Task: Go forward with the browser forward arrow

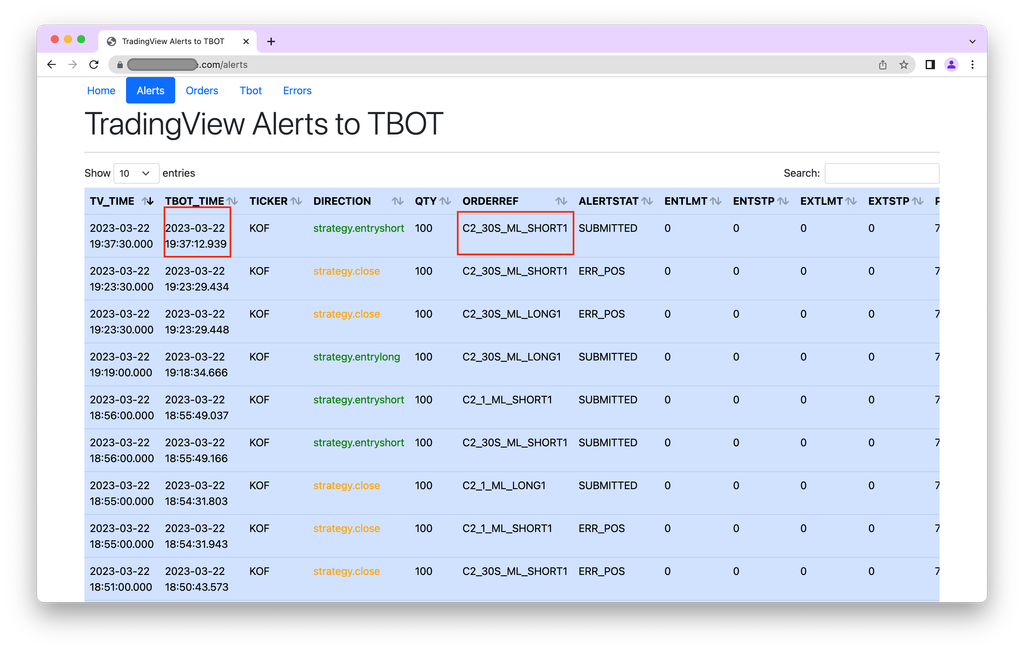Action: click(x=72, y=65)
